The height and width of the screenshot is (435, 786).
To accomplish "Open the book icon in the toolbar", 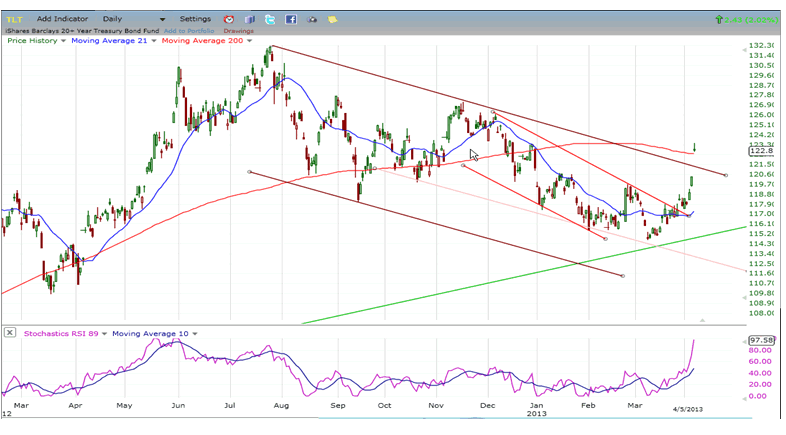I will [250, 19].
